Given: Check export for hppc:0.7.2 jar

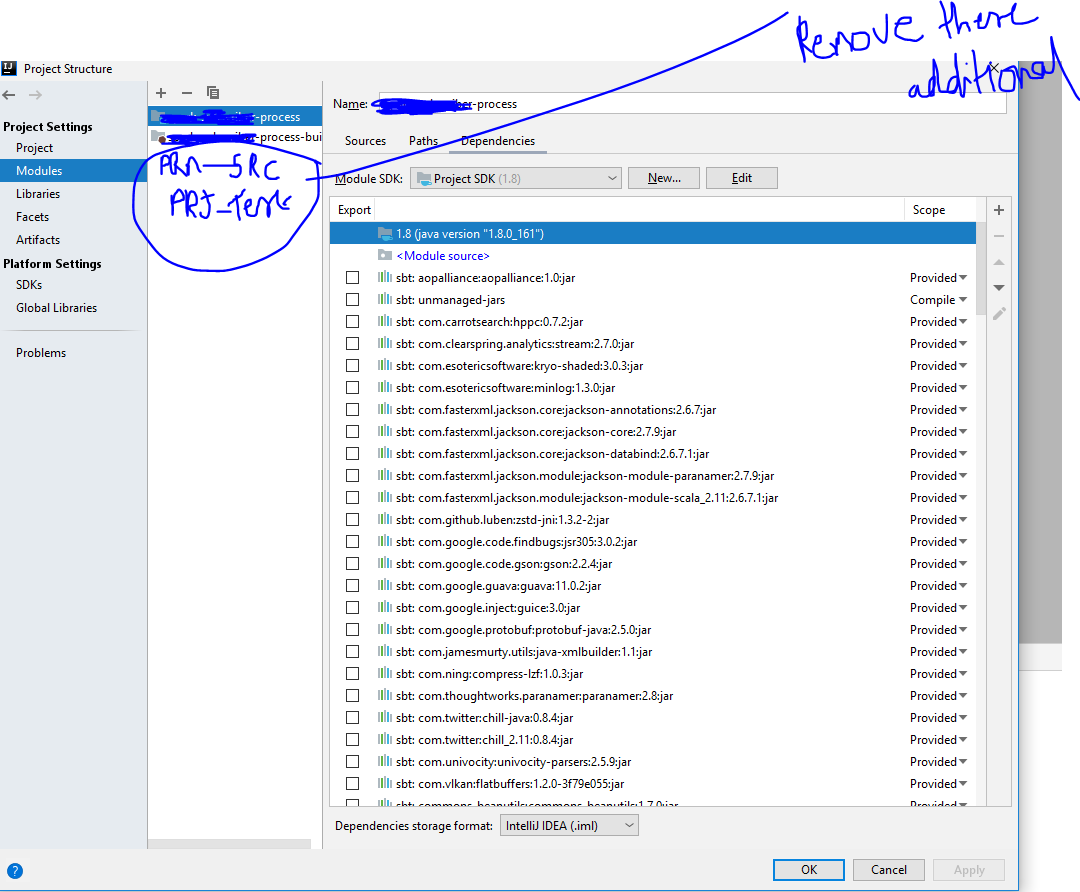Looking at the screenshot, I should click(353, 322).
